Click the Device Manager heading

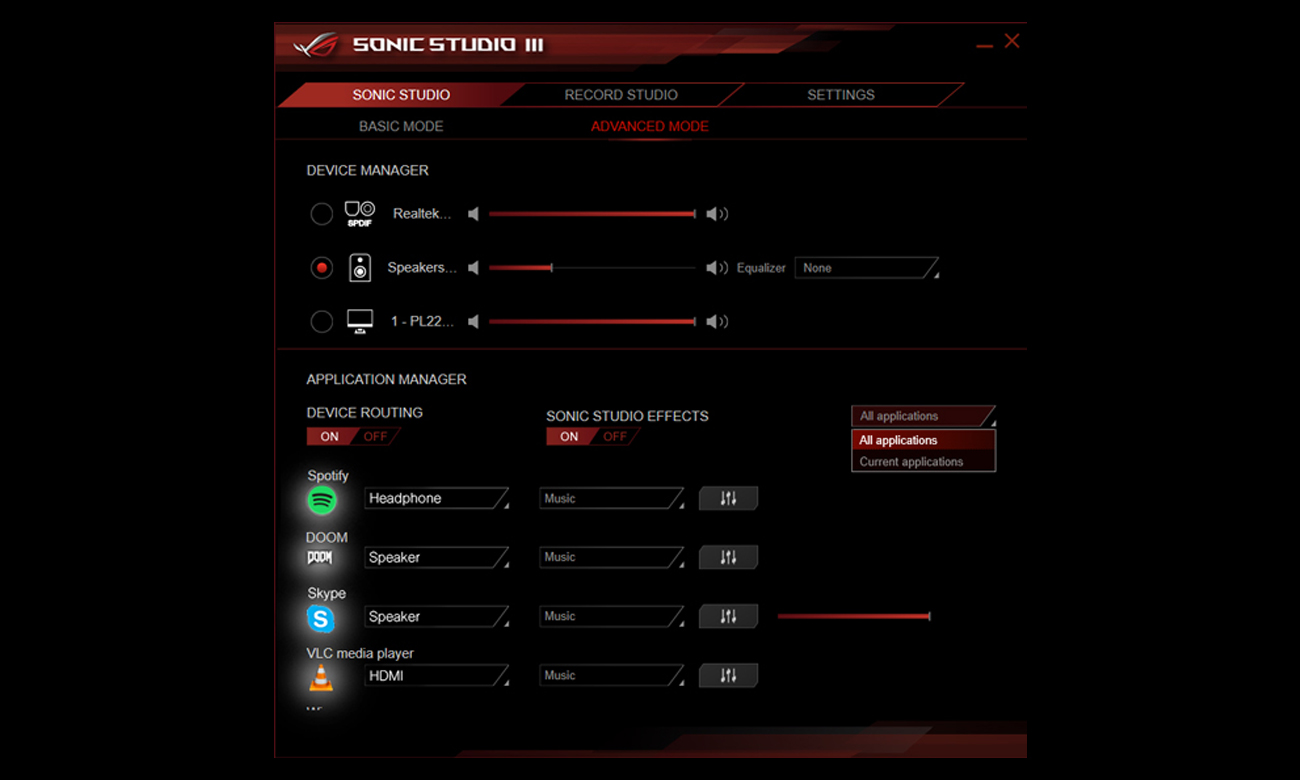367,171
